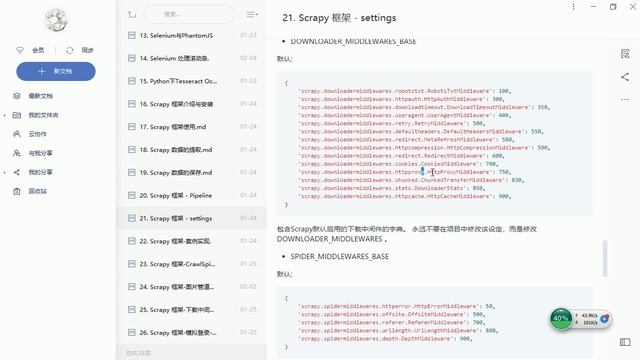Open note 23. Scrapy 框架-CrawlSpi...
Viewport: 640px width, 360px height.
[x=191, y=264]
